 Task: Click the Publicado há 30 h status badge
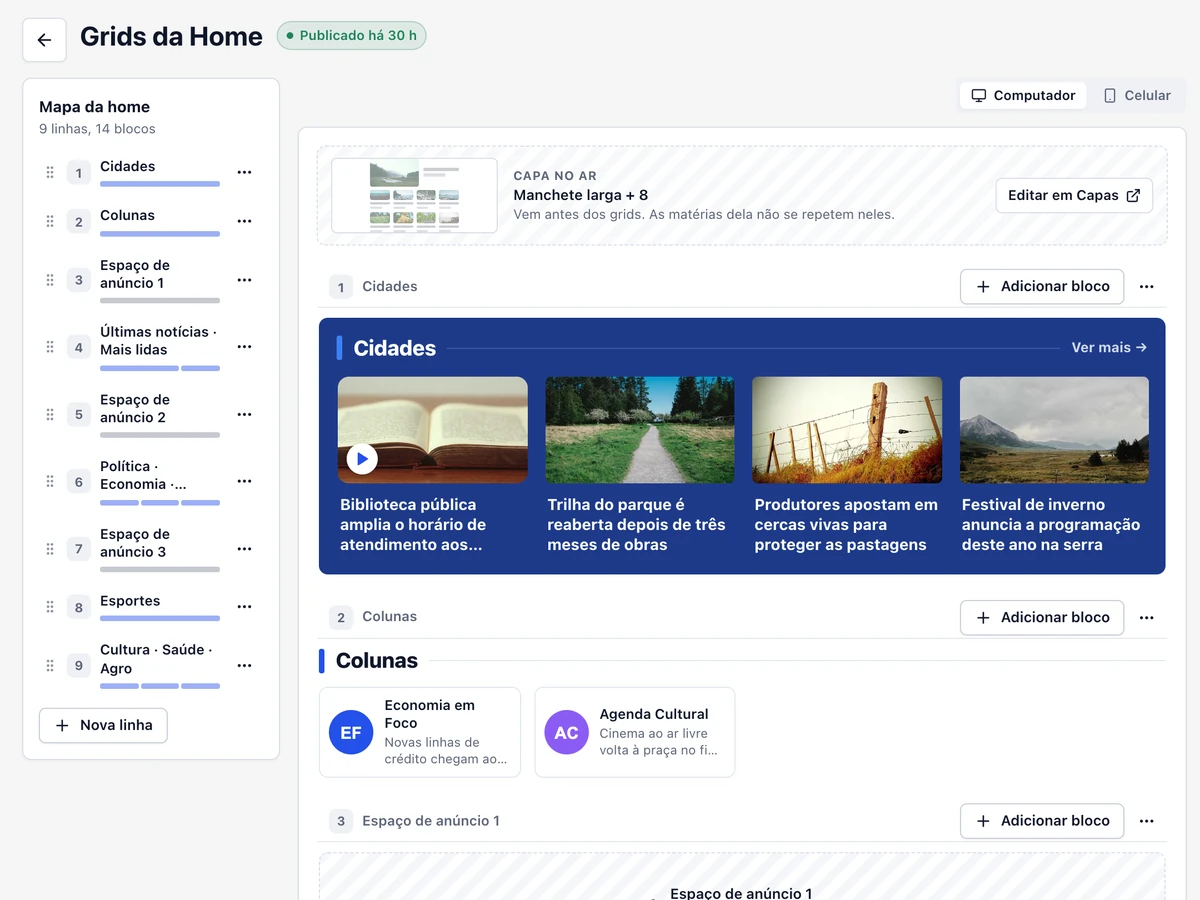click(352, 36)
